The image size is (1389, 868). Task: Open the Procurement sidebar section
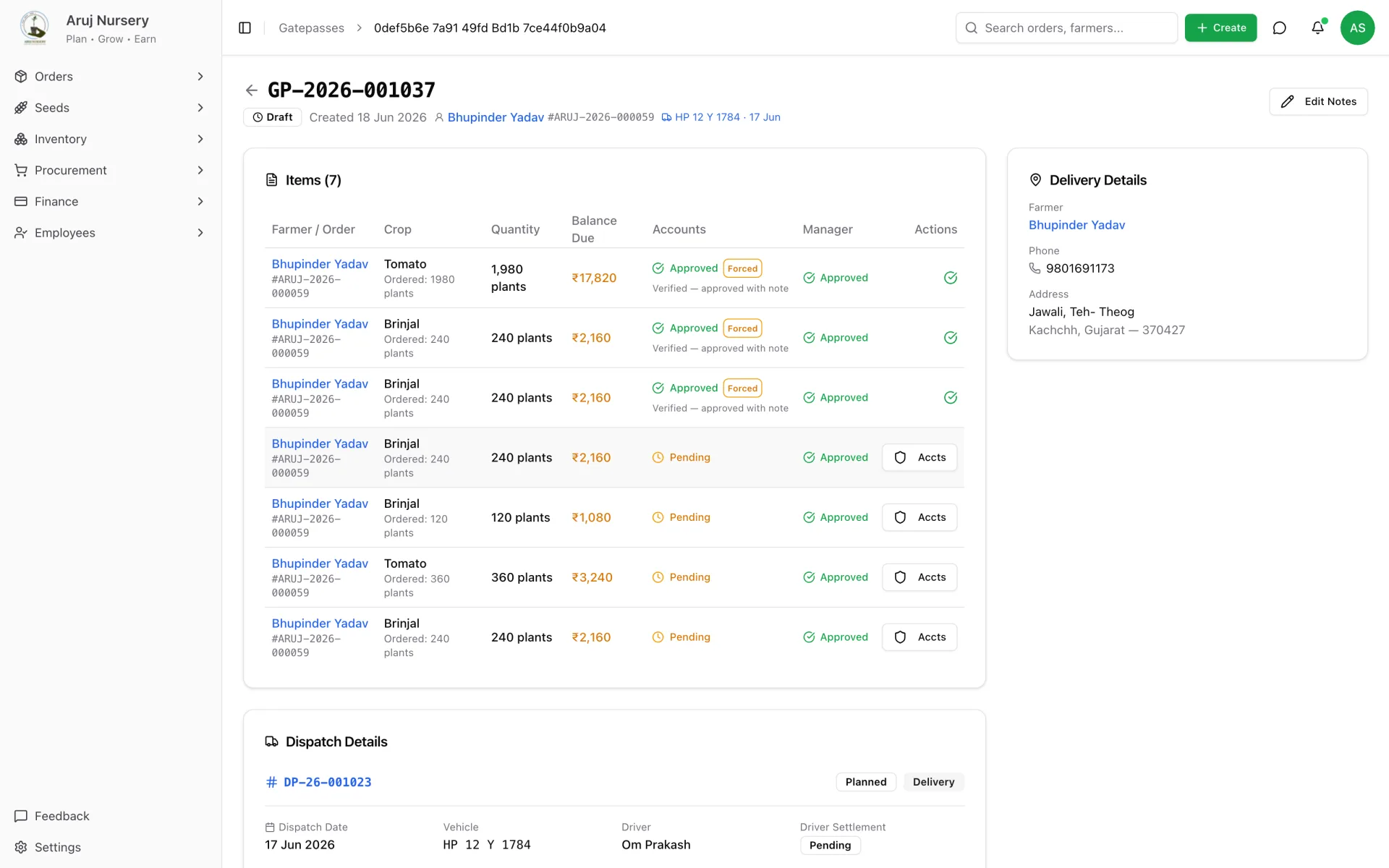[110, 170]
